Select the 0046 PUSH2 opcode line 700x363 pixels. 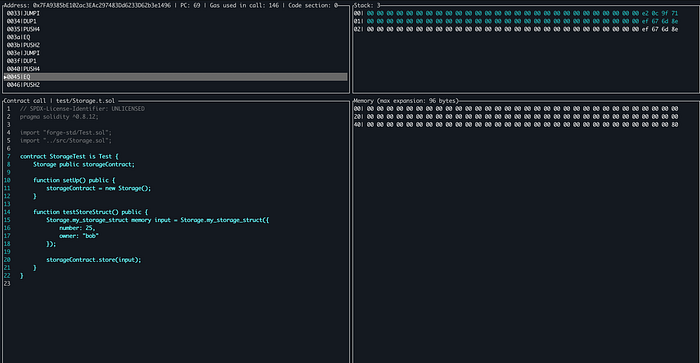point(23,85)
